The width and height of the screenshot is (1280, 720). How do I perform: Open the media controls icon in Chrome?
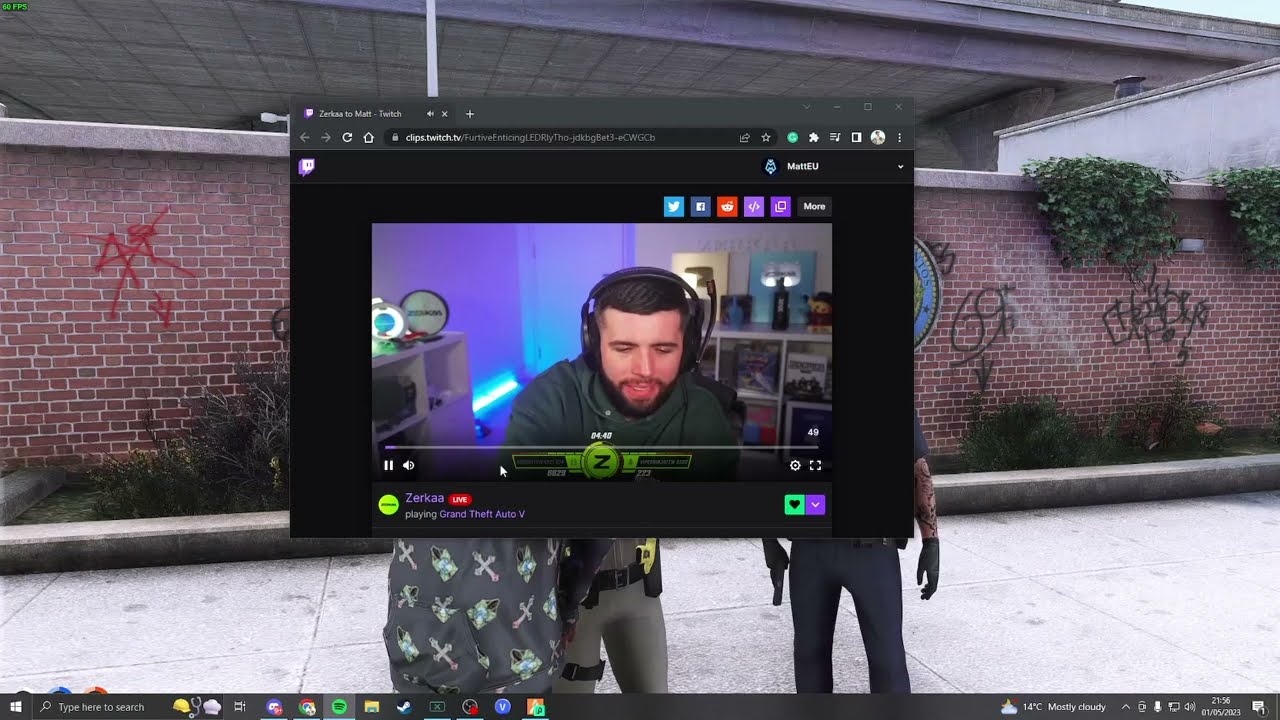click(x=835, y=137)
